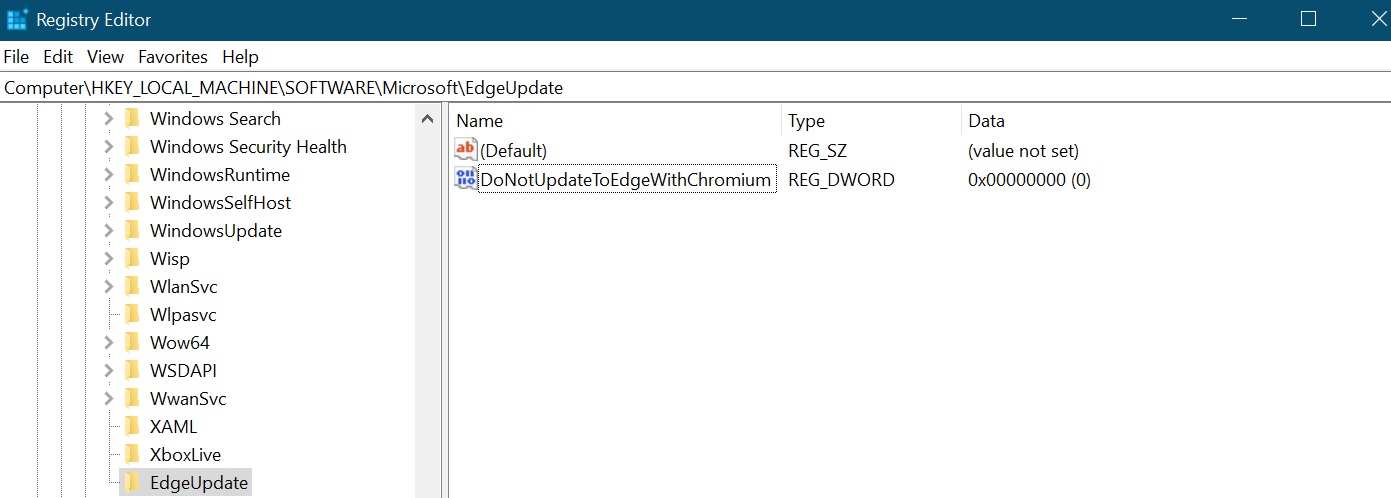Image resolution: width=1391 pixels, height=498 pixels.
Task: Select the WindowsSelfHost key label
Action: (x=220, y=202)
